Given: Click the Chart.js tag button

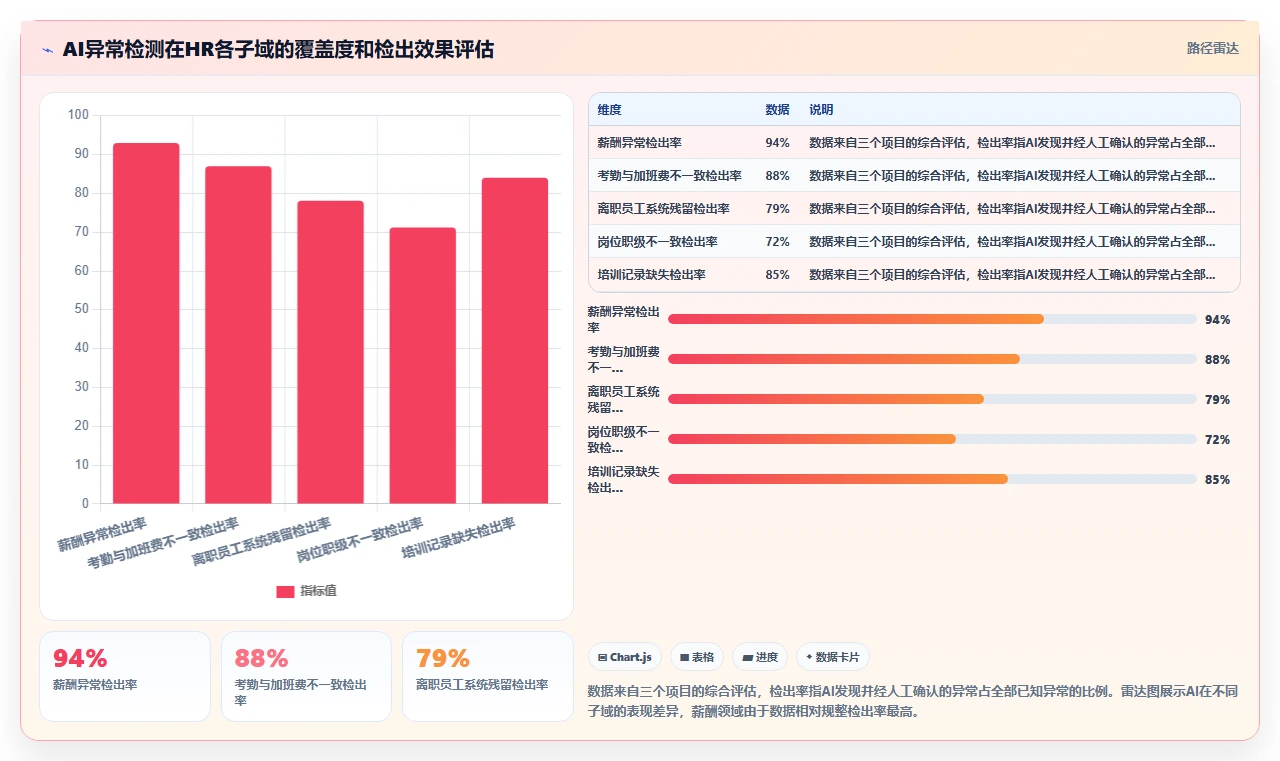Looking at the screenshot, I should (625, 657).
